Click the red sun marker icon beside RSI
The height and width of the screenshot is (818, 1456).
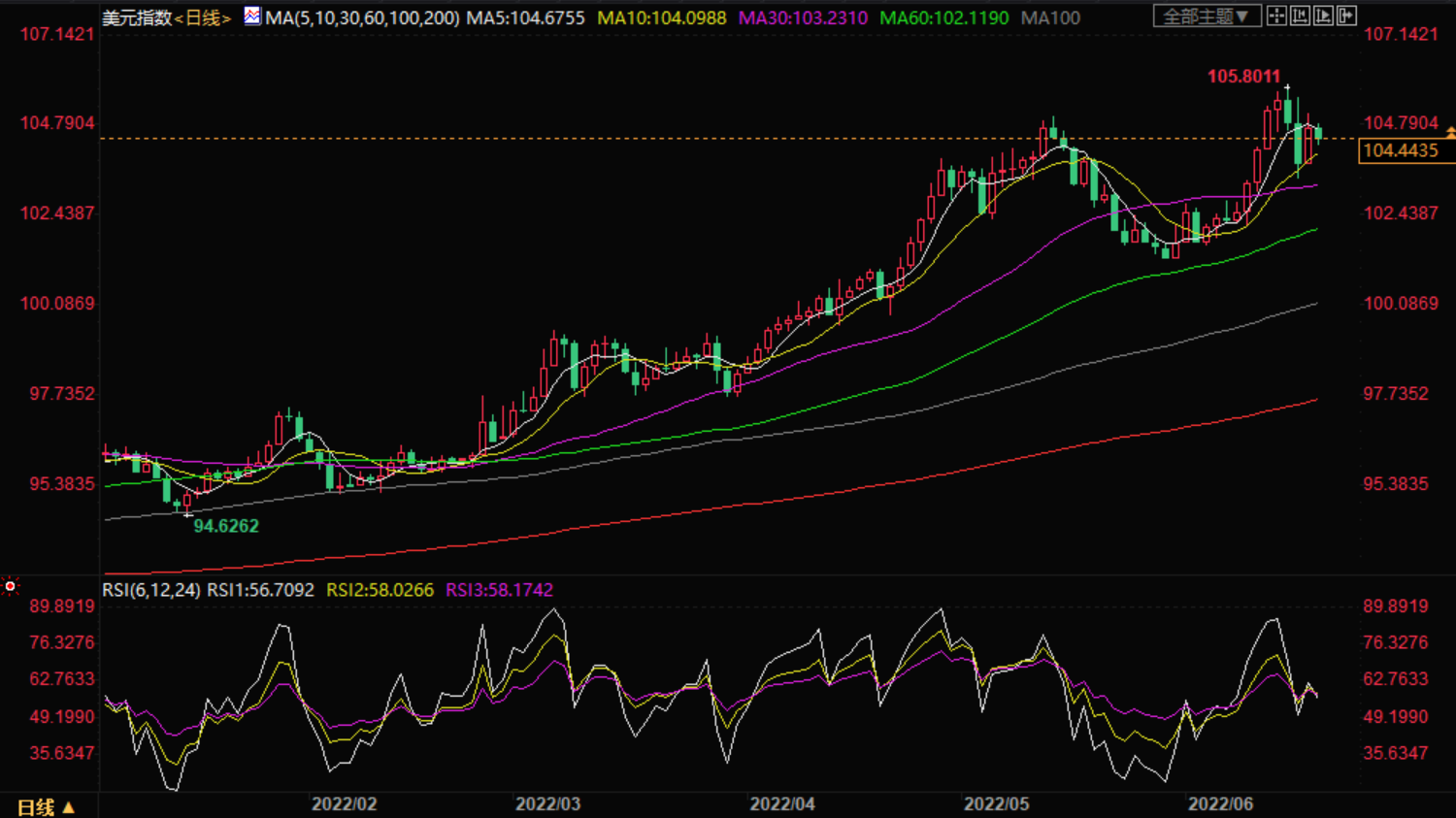click(x=11, y=586)
